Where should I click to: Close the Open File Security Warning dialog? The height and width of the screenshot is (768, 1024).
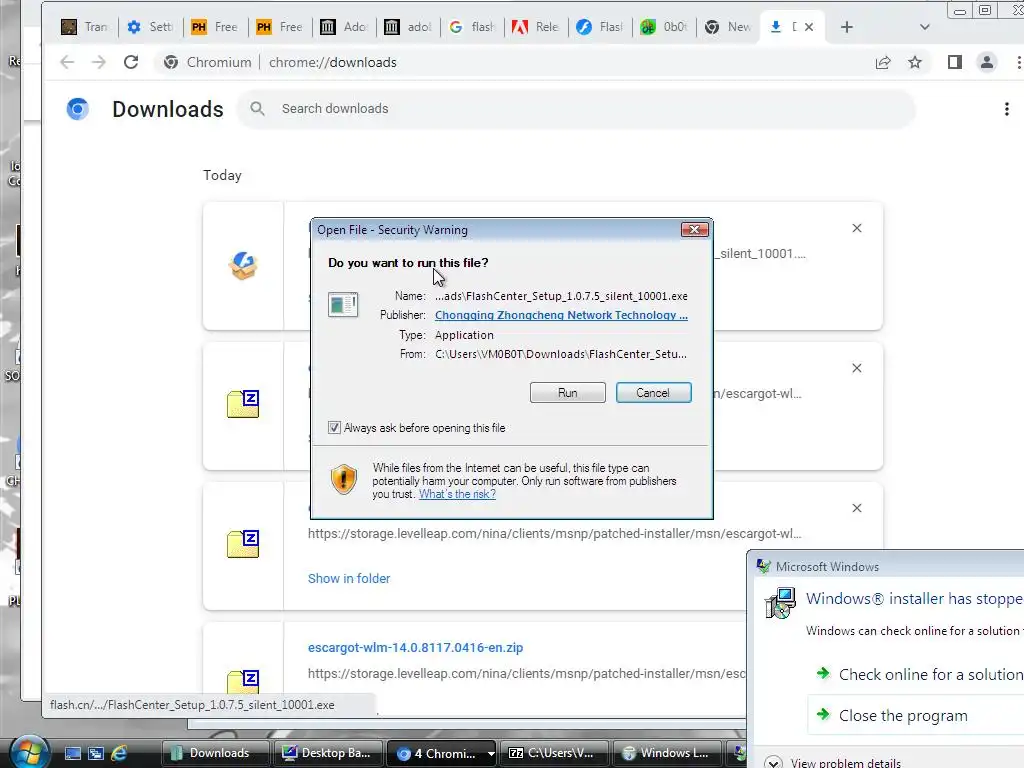coord(694,229)
